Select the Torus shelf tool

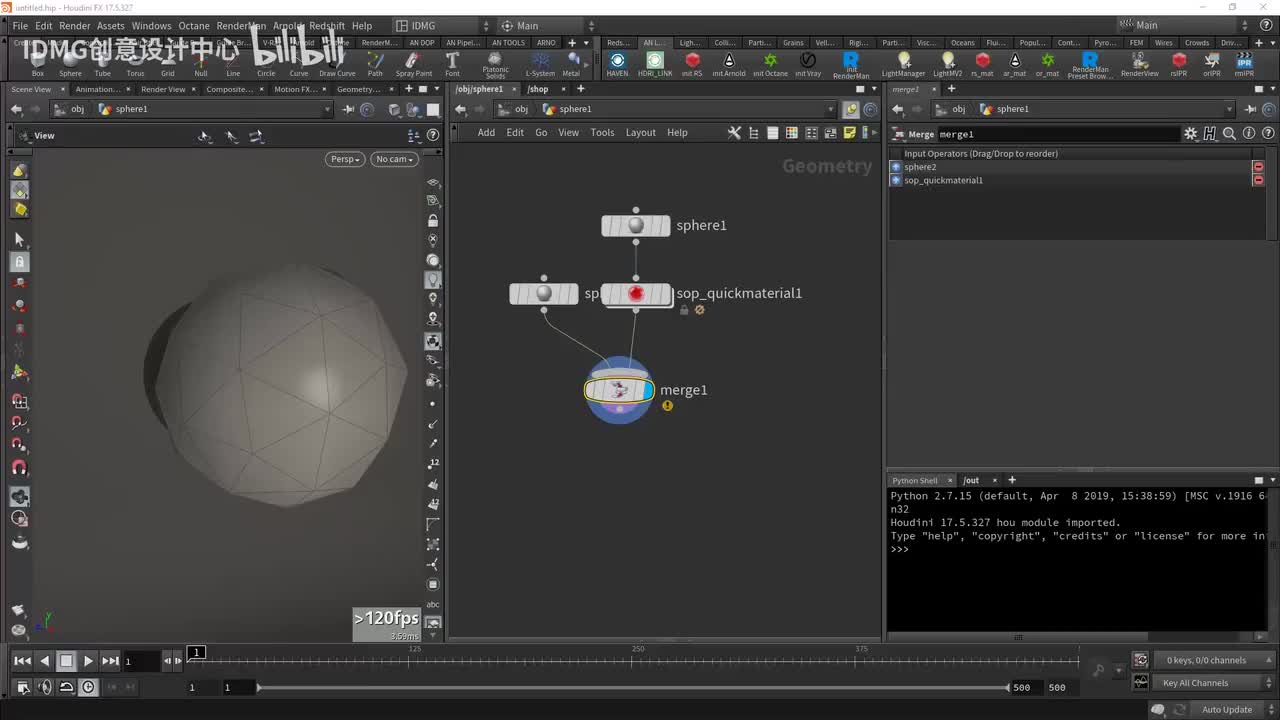(x=135, y=64)
